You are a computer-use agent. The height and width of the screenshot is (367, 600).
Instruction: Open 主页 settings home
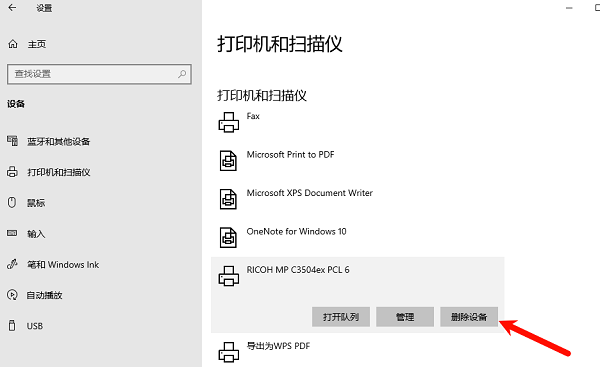37,44
